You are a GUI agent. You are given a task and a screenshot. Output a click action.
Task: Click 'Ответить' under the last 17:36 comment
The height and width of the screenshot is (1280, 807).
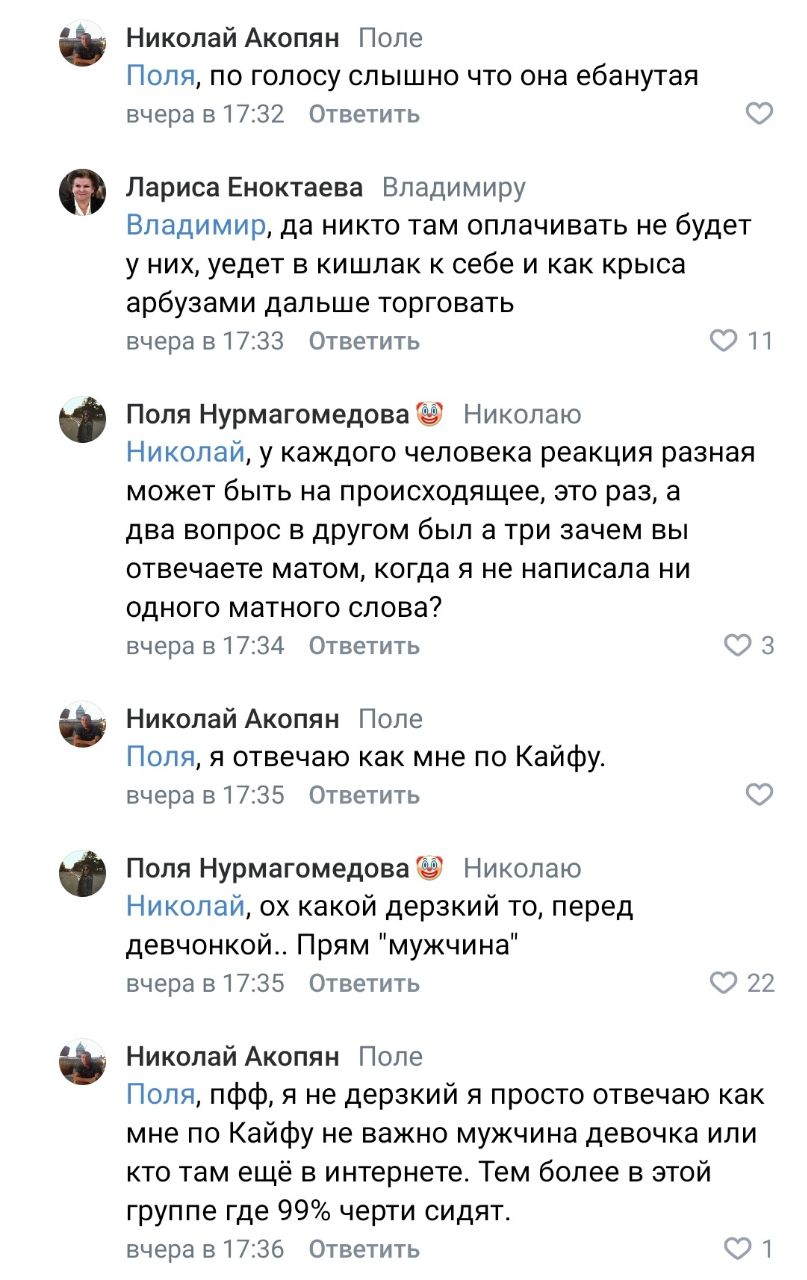point(364,1249)
